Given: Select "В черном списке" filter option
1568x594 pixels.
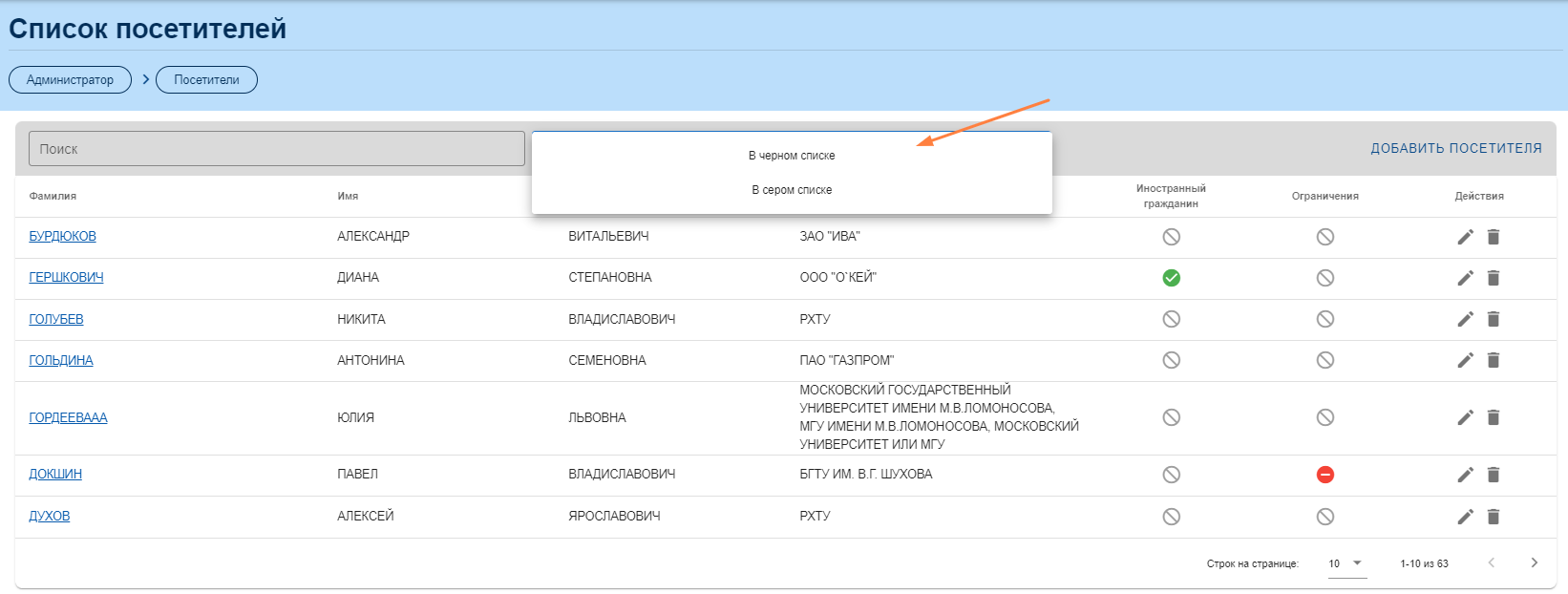Looking at the screenshot, I should (792, 156).
